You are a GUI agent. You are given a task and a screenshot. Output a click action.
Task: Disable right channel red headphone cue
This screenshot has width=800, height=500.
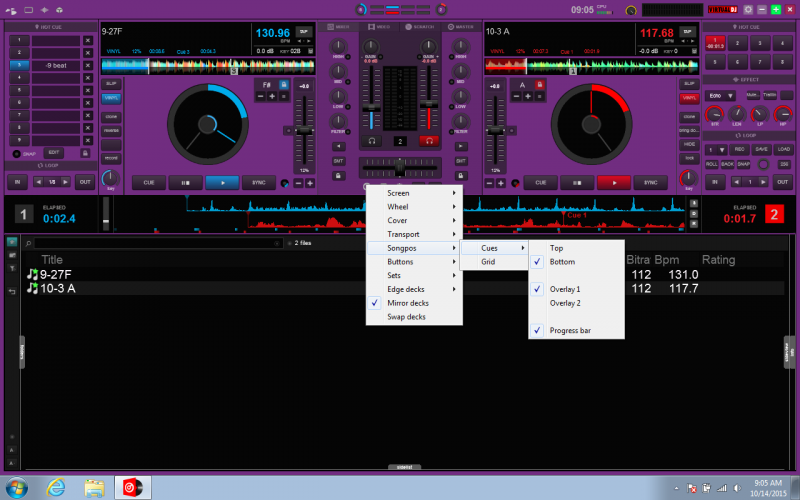coord(429,141)
